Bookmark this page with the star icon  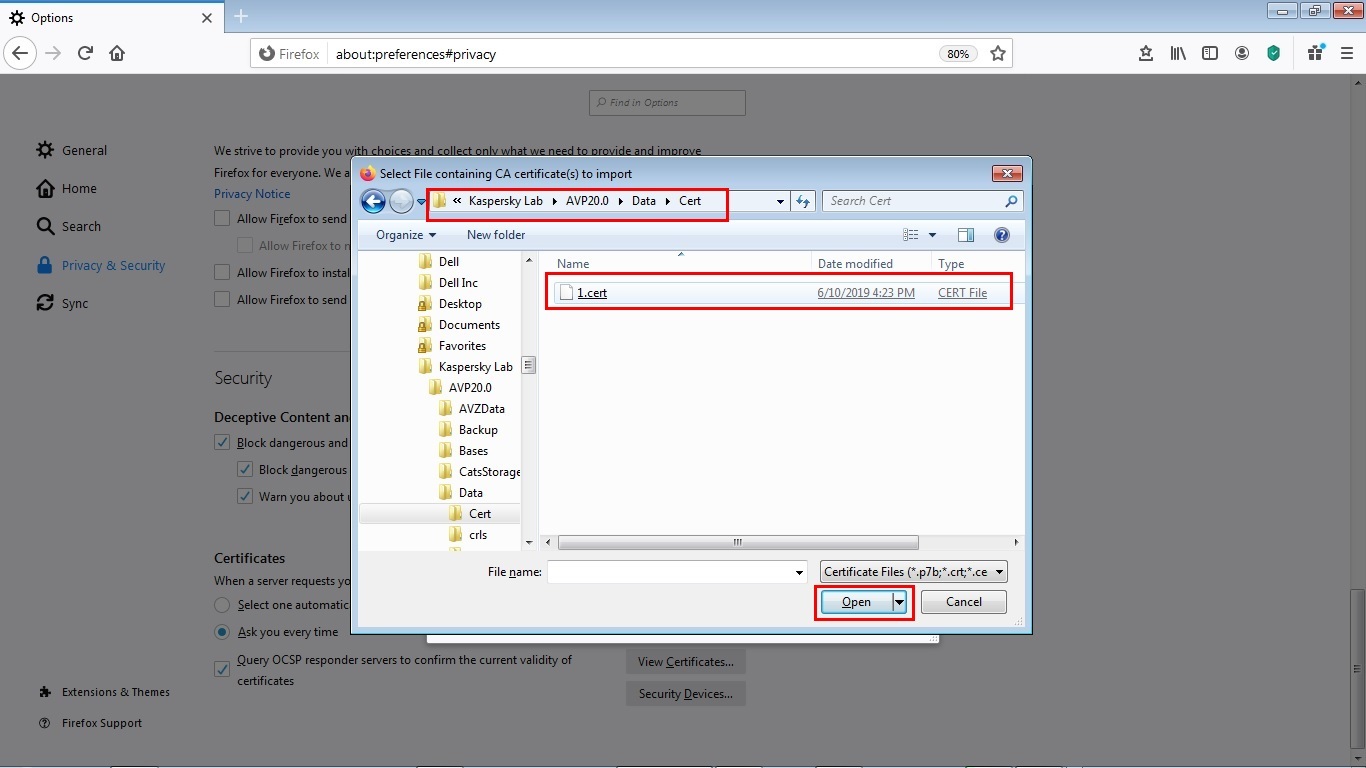(x=997, y=54)
